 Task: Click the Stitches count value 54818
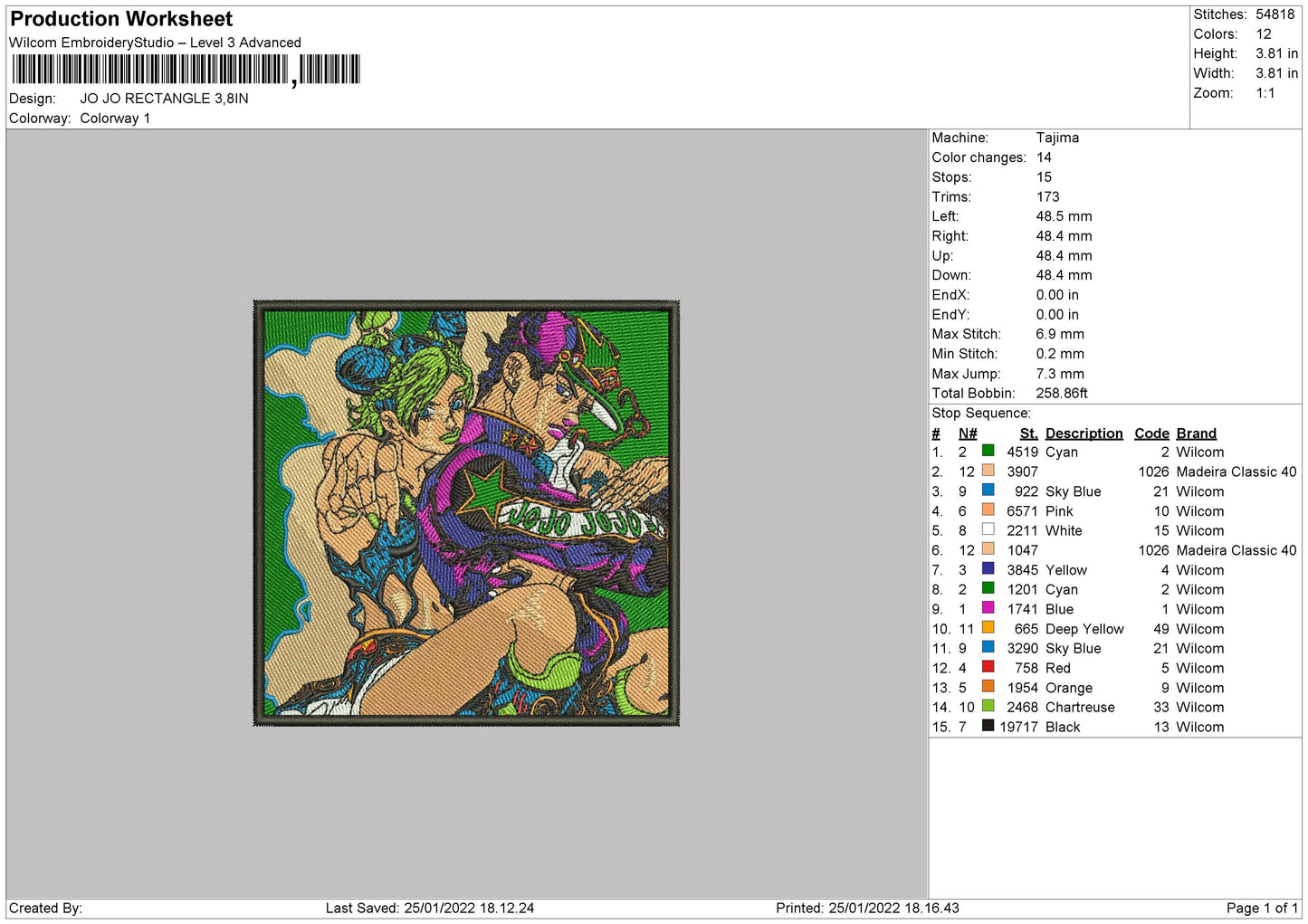click(1275, 14)
